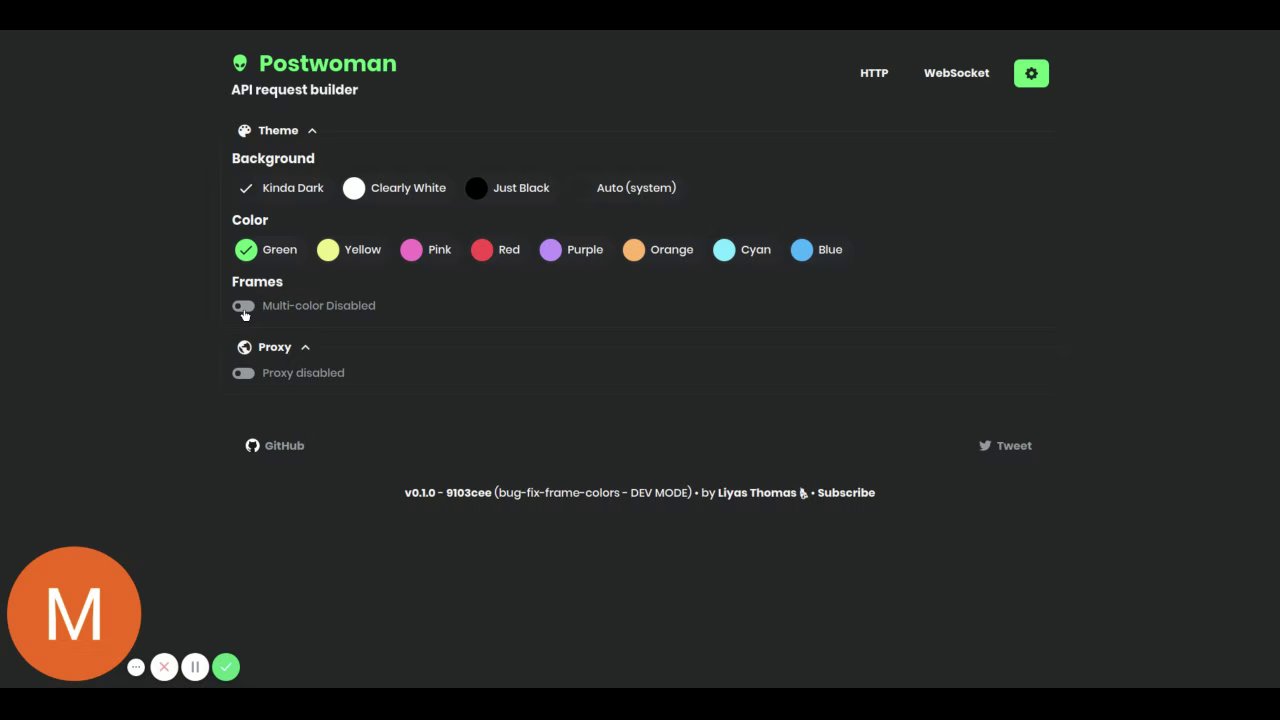Click the Postwoman alien logo icon
The height and width of the screenshot is (720, 1280).
point(240,64)
